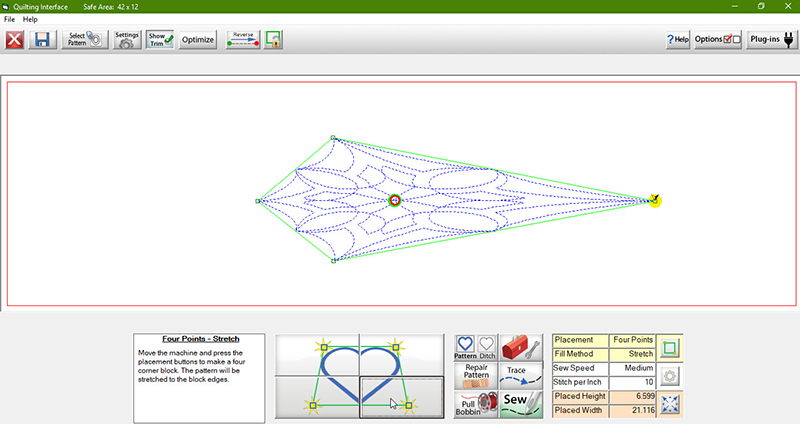800x424 pixels.
Task: Click Pull Bobbin button
Action: [475, 404]
